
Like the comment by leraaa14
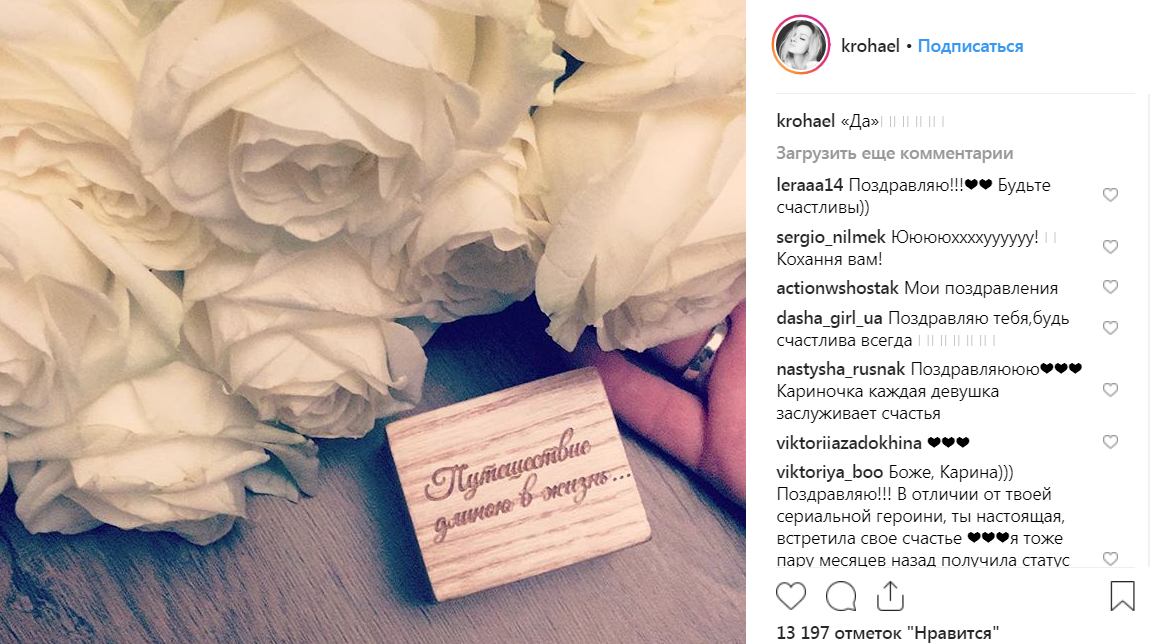tap(1110, 194)
